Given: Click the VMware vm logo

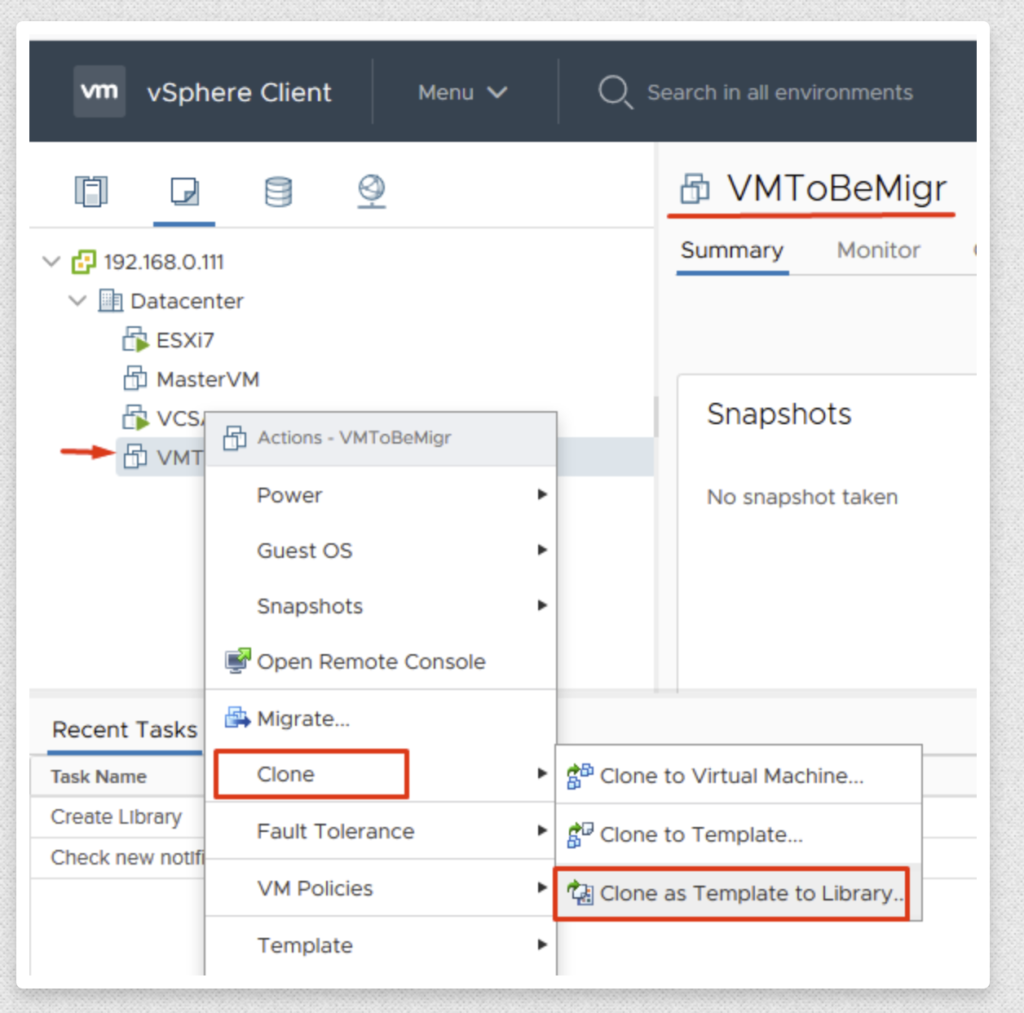Looking at the screenshot, I should [x=99, y=91].
